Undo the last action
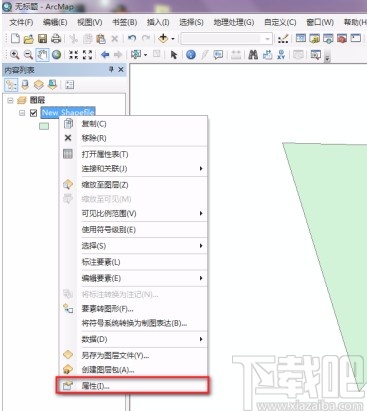367x411 pixels. tap(132, 39)
